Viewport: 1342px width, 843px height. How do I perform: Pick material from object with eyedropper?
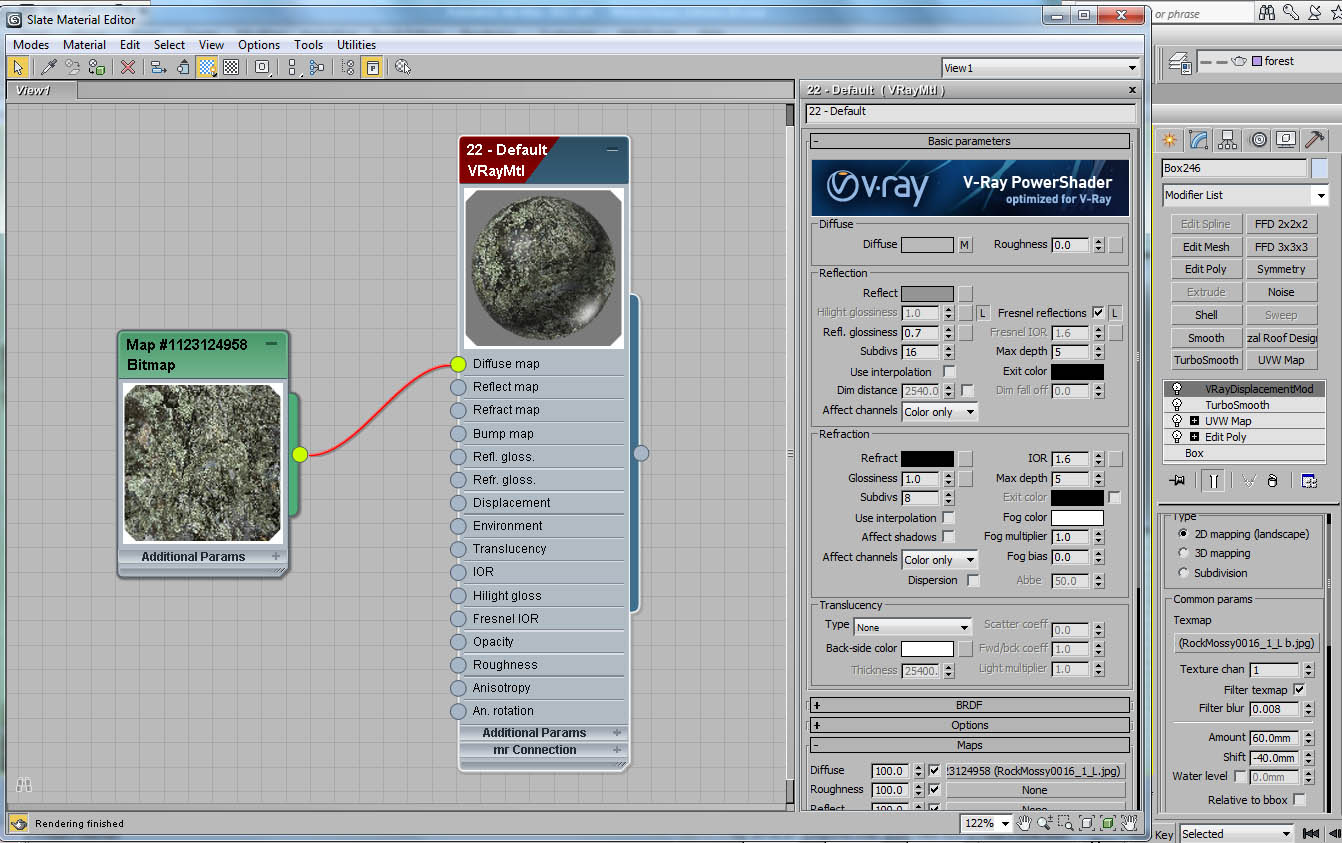(x=48, y=67)
